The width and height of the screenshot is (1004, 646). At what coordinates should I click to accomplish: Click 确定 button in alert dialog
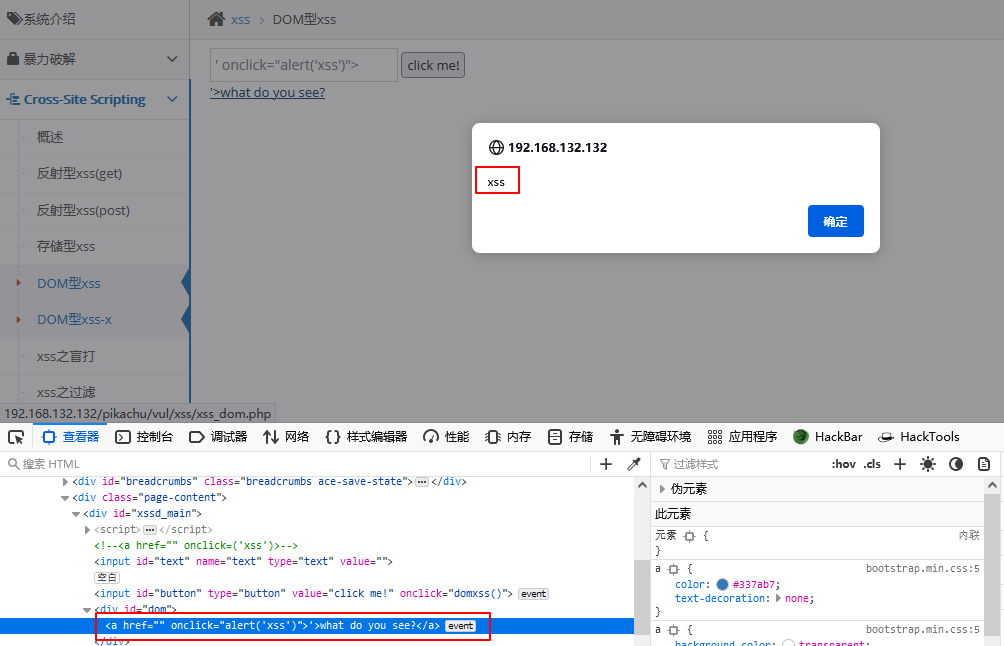[x=836, y=222]
